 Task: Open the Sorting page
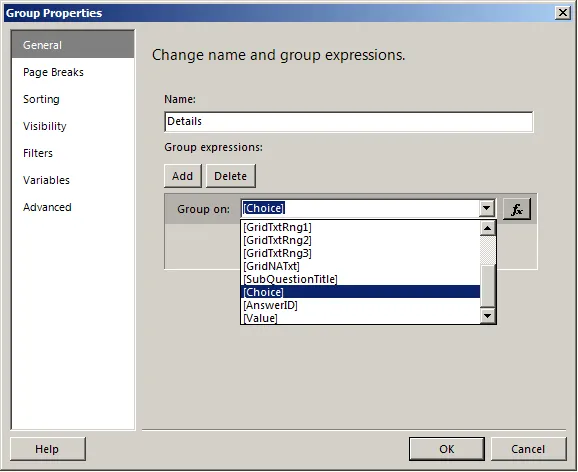73,99
